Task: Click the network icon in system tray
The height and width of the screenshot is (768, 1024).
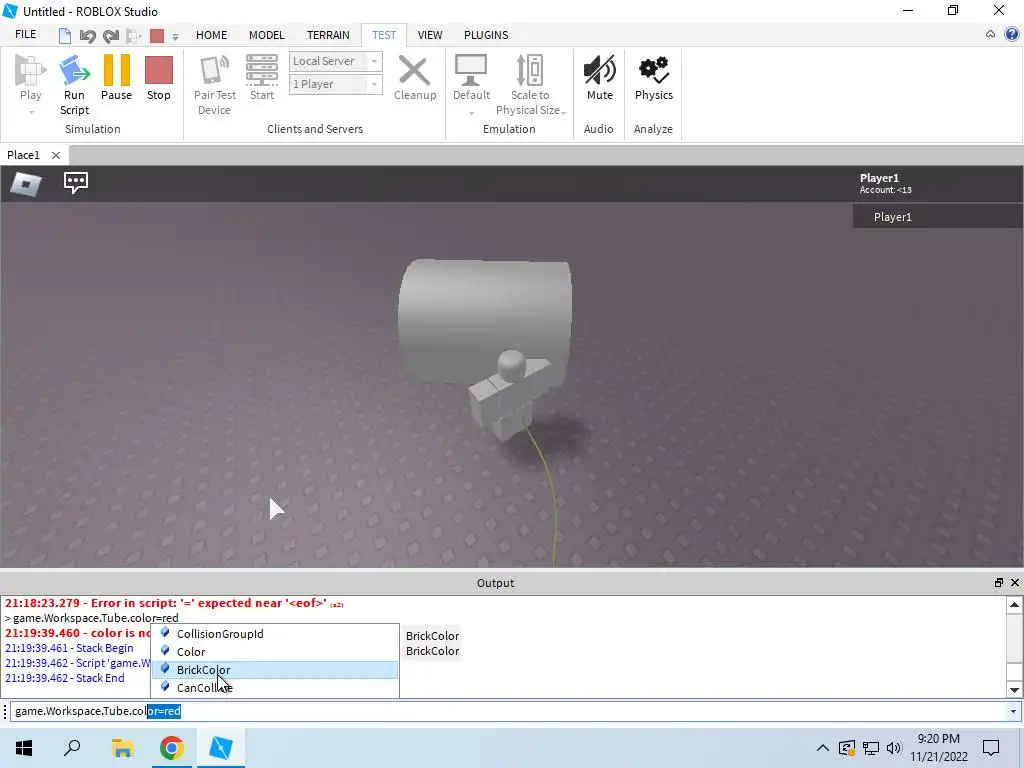Action: (x=871, y=748)
